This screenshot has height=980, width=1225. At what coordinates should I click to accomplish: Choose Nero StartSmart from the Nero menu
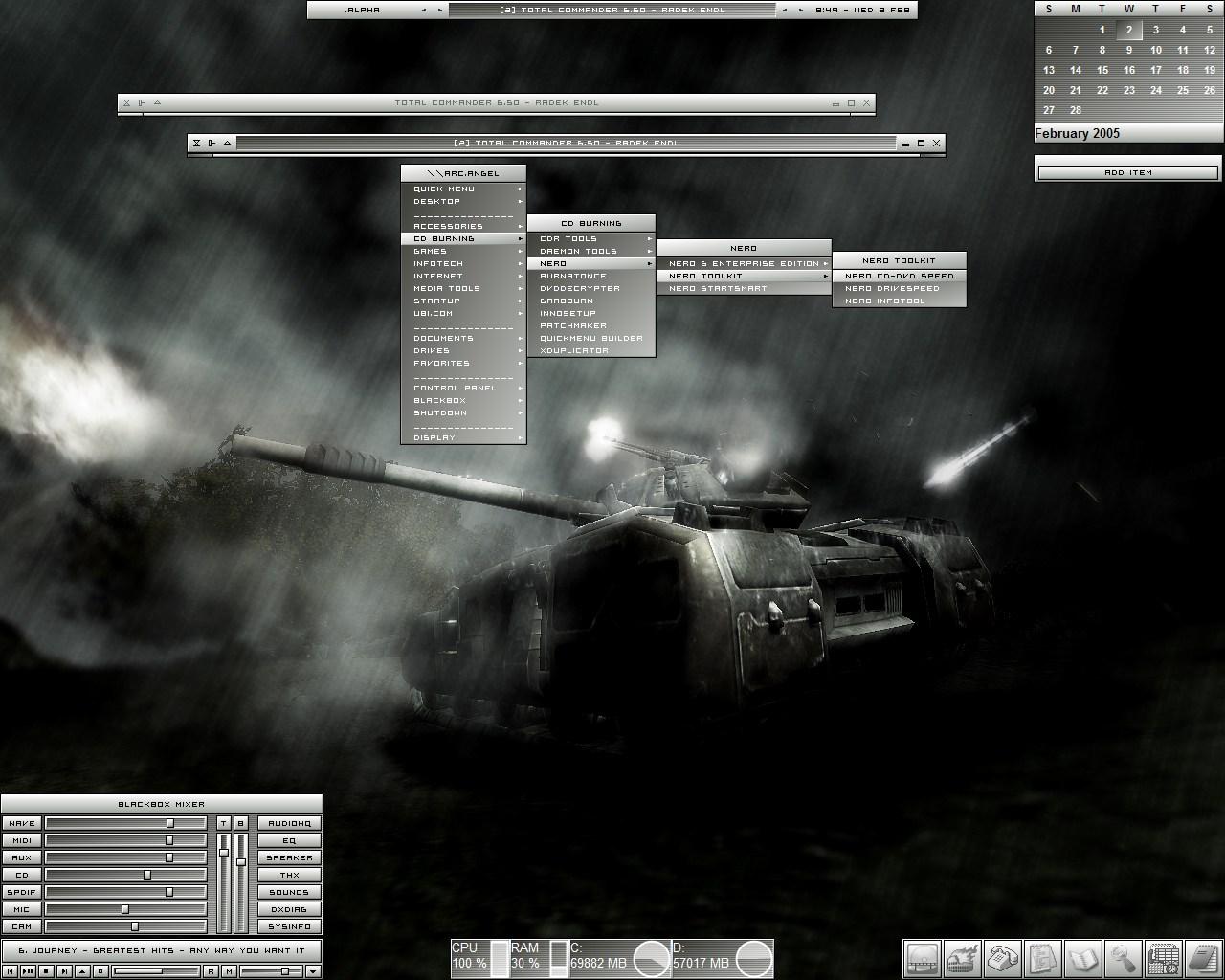click(x=744, y=288)
